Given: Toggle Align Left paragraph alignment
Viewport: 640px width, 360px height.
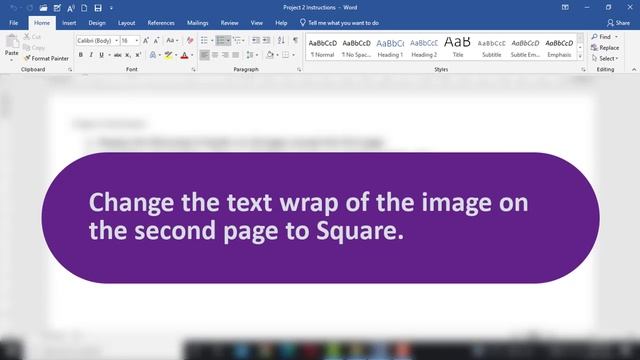Looking at the screenshot, I should pyautogui.click(x=204, y=55).
